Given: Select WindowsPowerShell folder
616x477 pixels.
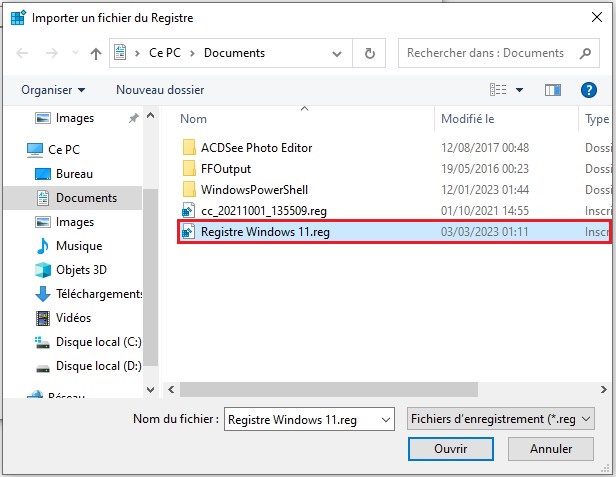Looking at the screenshot, I should click(254, 190).
